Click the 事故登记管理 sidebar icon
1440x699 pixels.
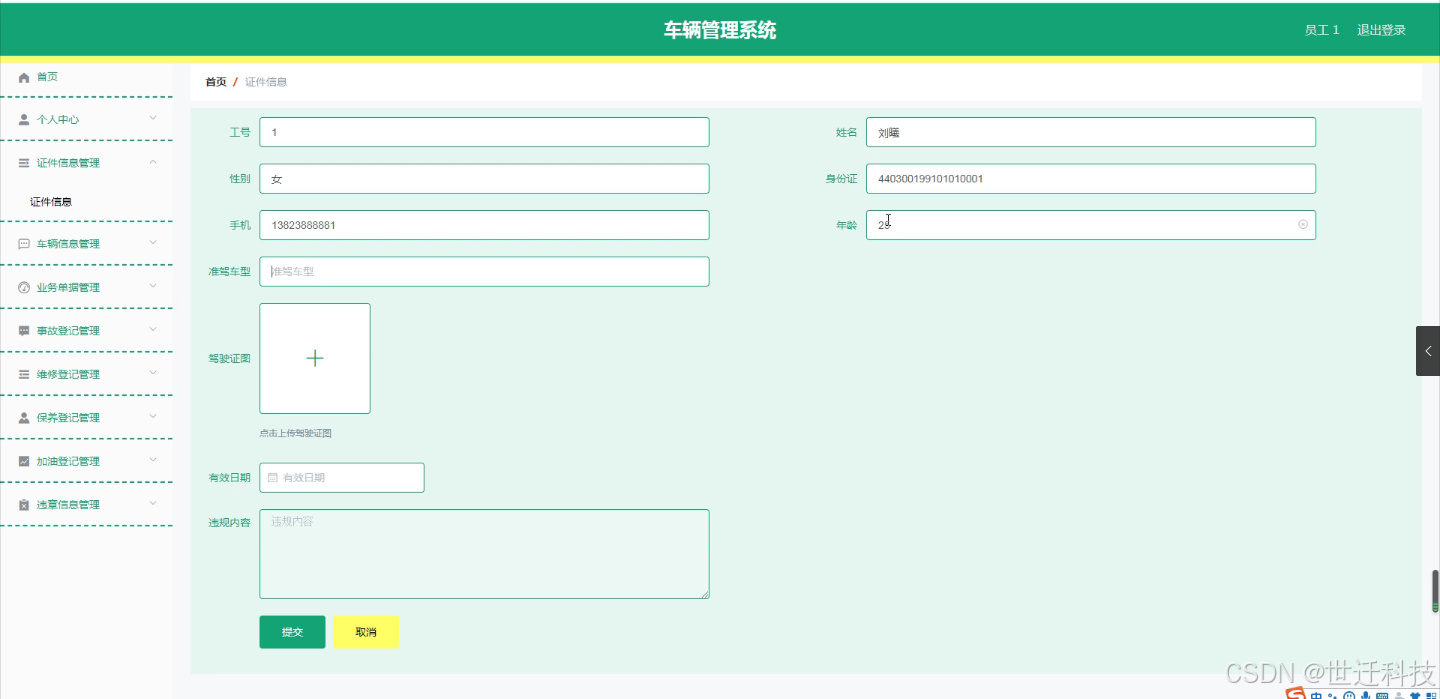click(x=23, y=330)
